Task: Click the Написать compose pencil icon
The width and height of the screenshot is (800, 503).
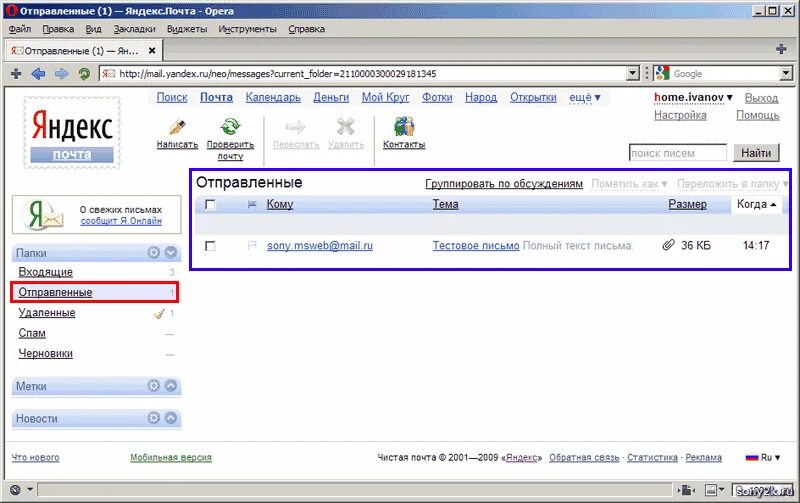Action: point(177,127)
